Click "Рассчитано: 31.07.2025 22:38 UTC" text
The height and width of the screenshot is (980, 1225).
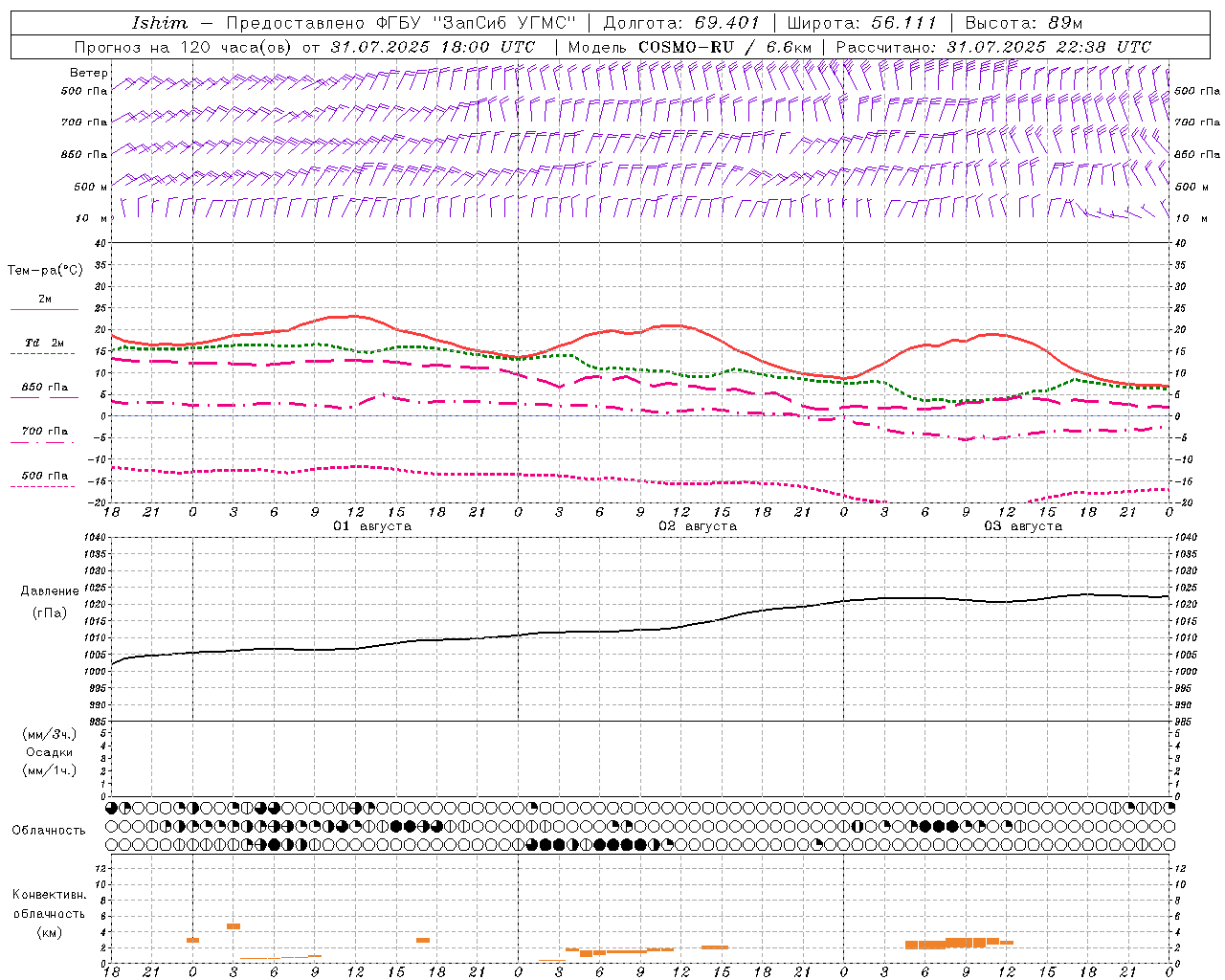tap(993, 47)
